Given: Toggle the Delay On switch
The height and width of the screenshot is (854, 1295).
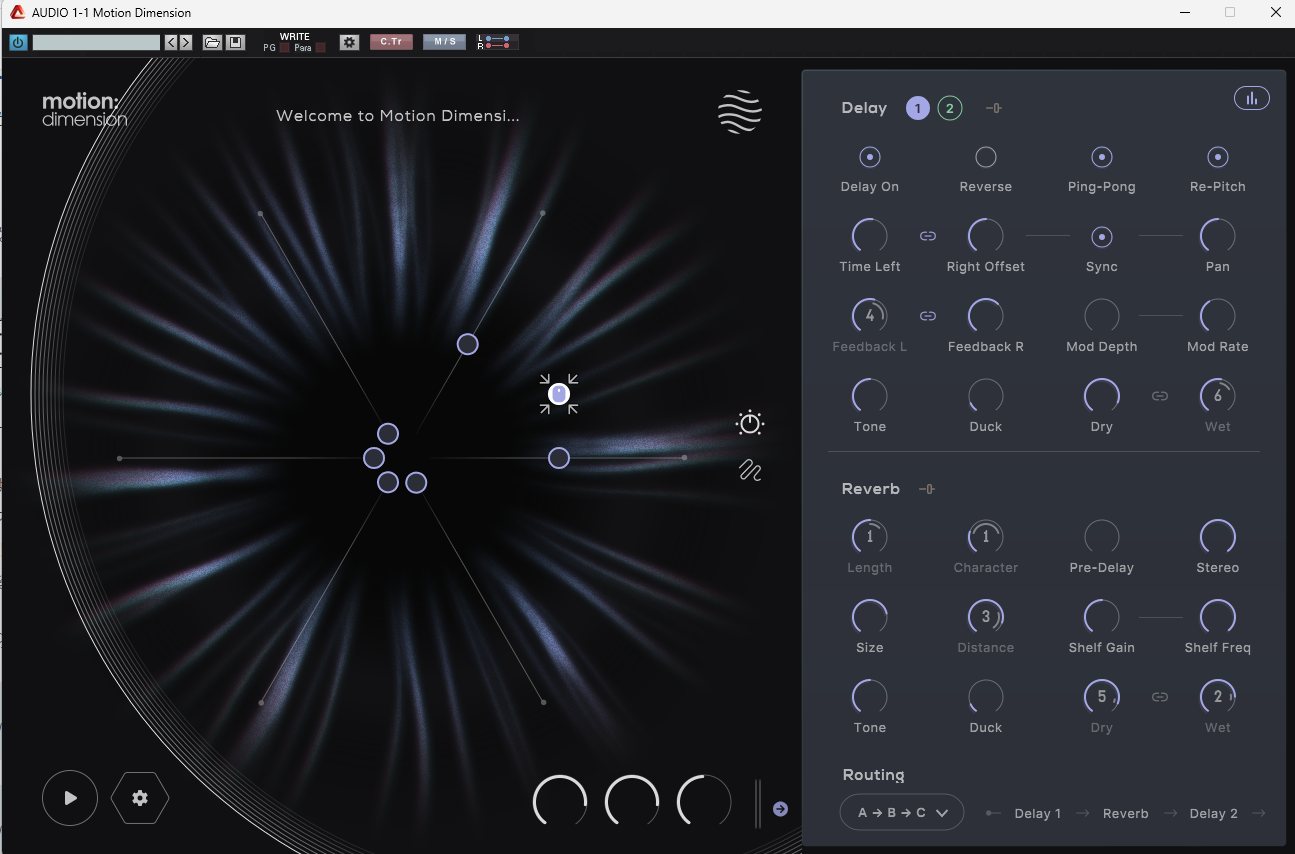Looking at the screenshot, I should coord(870,157).
